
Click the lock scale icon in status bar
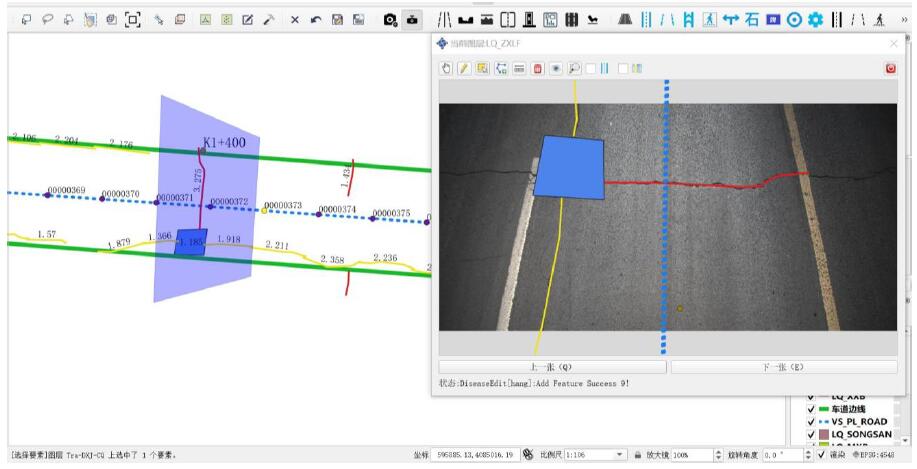[638, 454]
